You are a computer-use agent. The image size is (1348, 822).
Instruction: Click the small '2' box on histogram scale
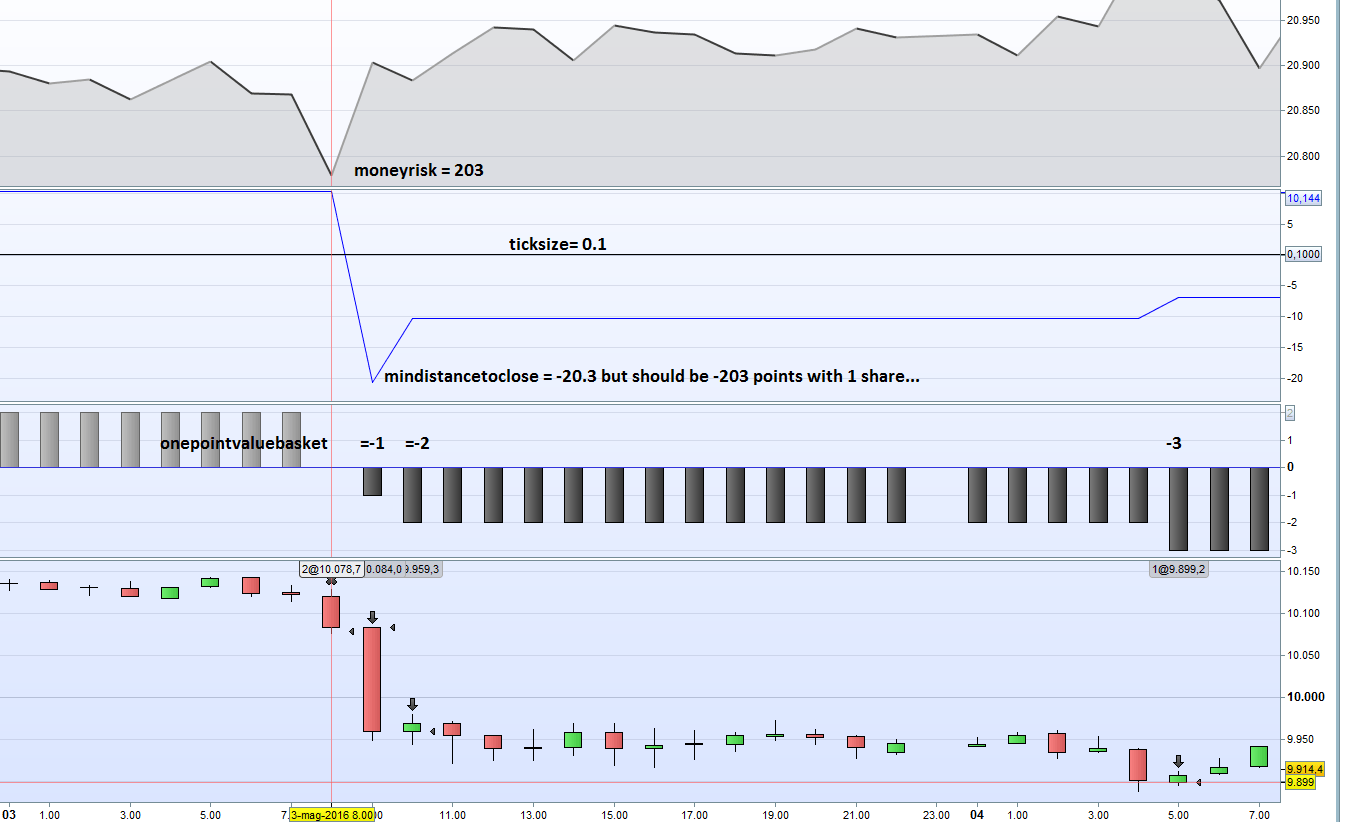[x=1290, y=413]
